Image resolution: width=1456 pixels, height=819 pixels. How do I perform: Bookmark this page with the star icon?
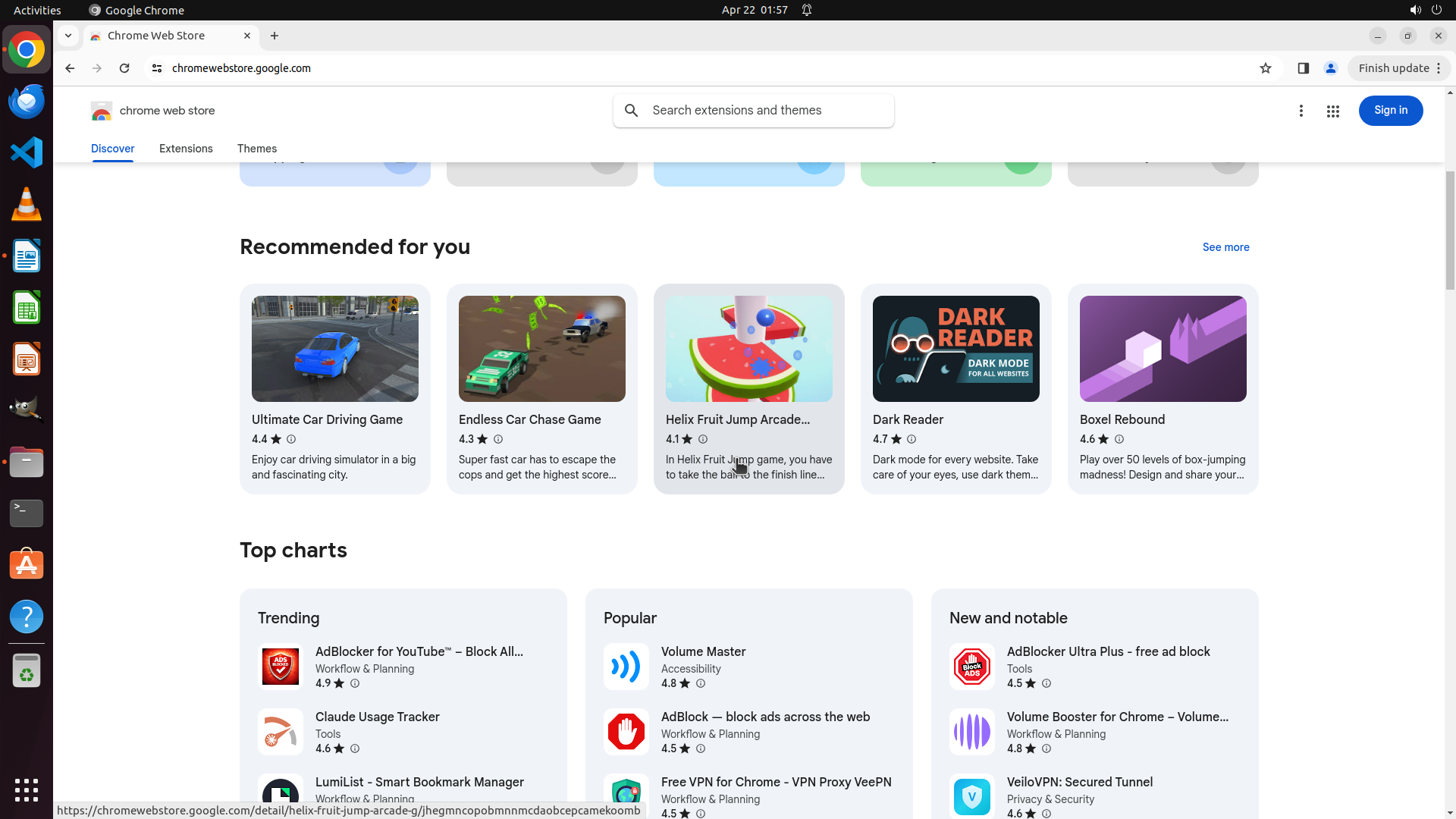click(1265, 68)
